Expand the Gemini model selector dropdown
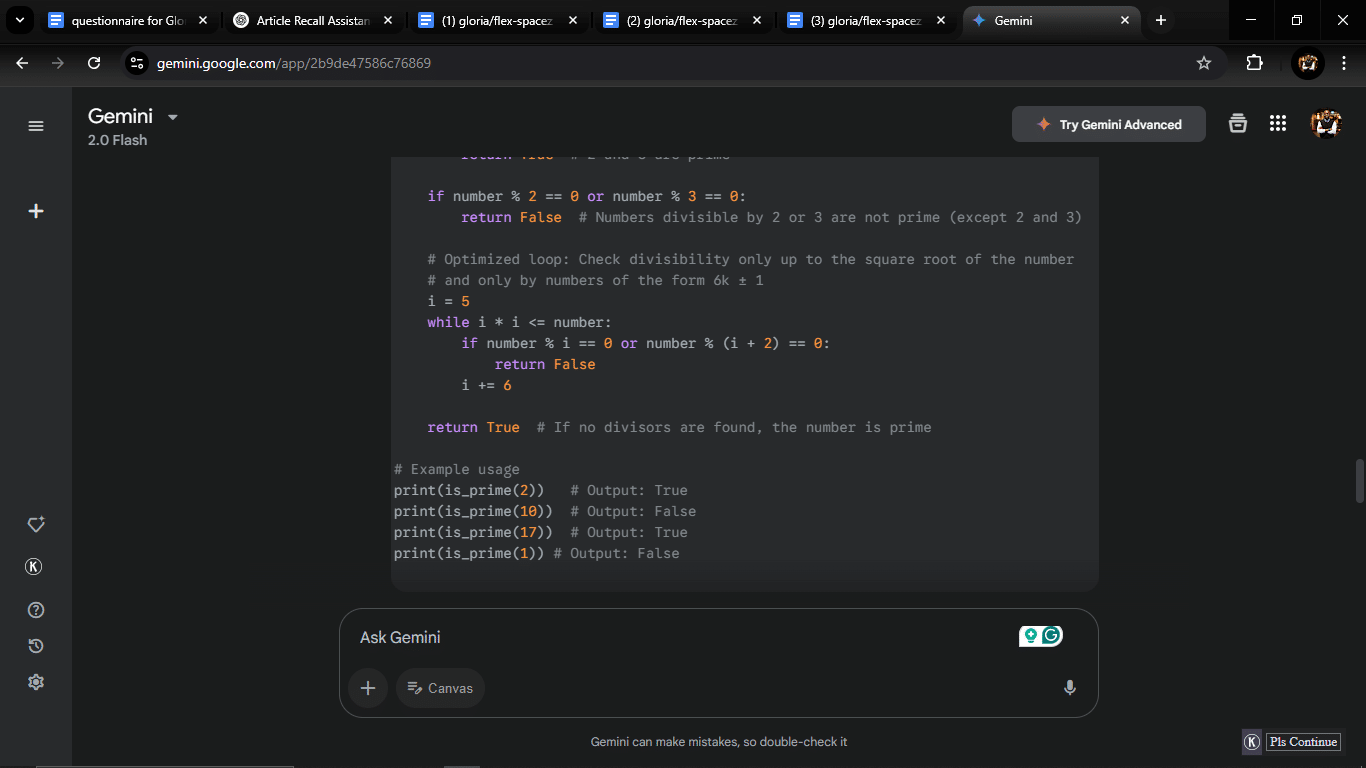The image size is (1366, 768). click(x=172, y=117)
